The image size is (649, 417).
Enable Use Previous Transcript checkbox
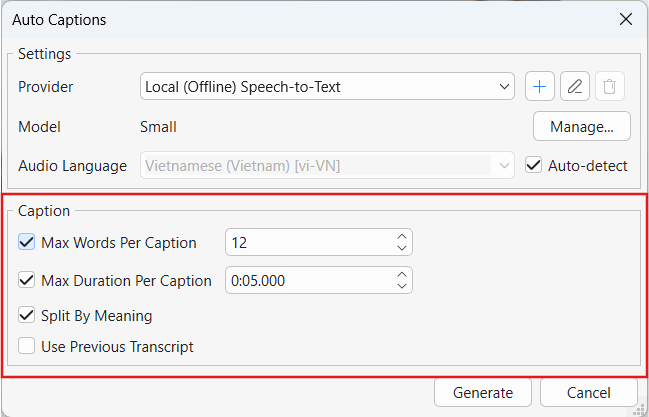(26, 346)
